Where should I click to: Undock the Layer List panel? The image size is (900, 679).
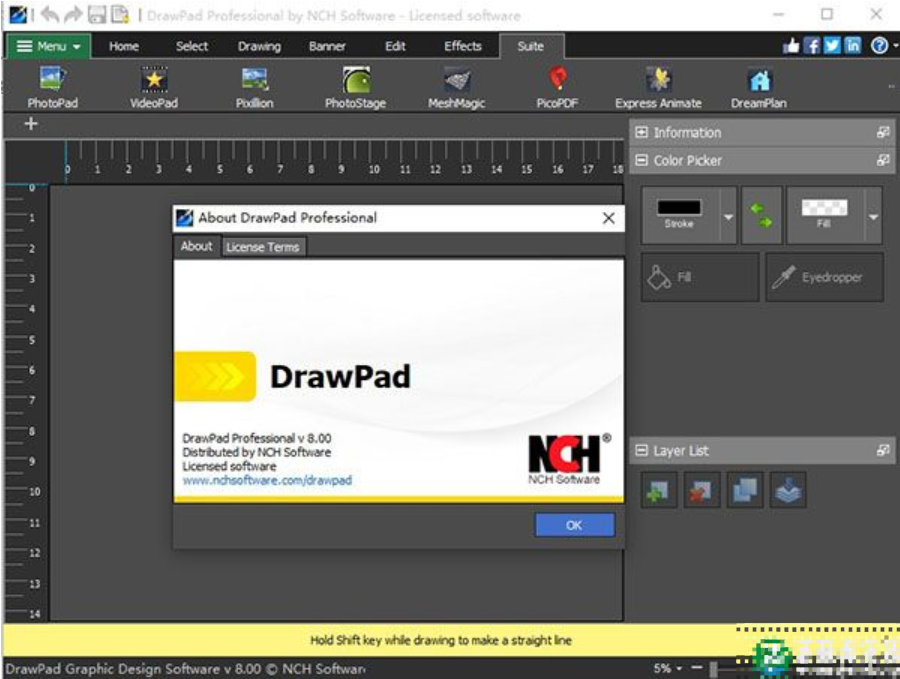coord(883,451)
